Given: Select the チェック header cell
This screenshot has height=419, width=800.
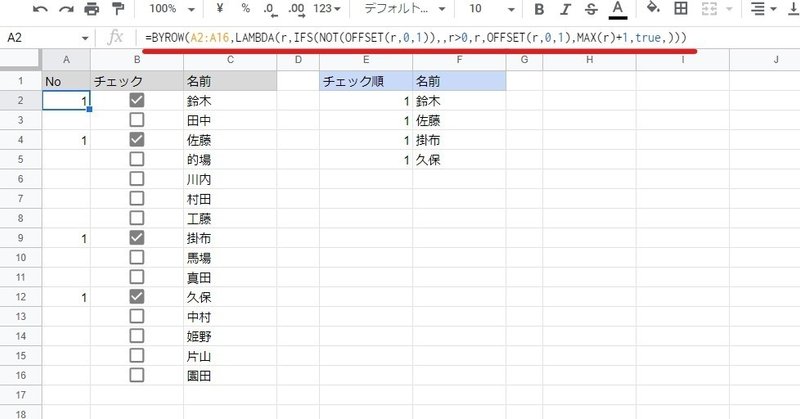Looking at the screenshot, I should pyautogui.click(x=137, y=81).
